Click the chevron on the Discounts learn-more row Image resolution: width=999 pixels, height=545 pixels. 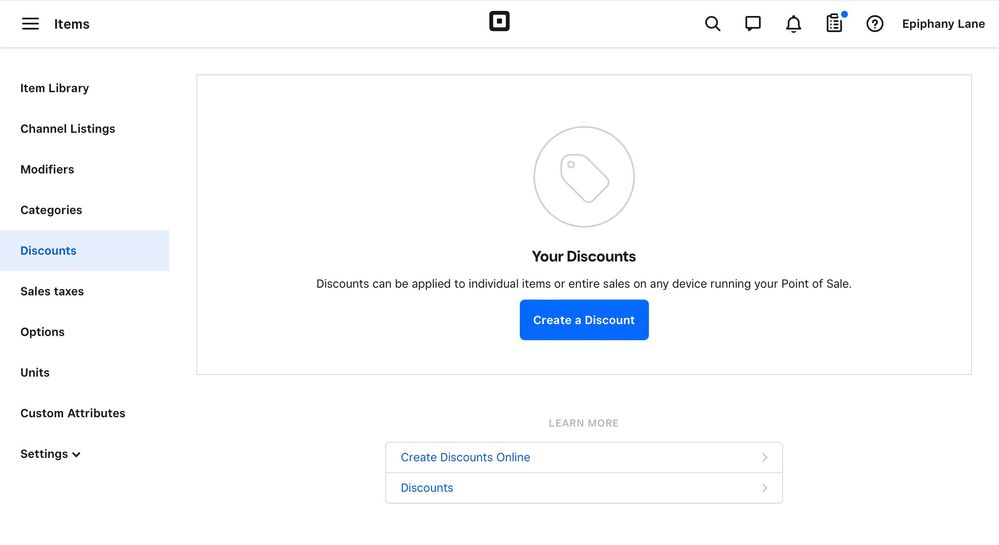(765, 488)
